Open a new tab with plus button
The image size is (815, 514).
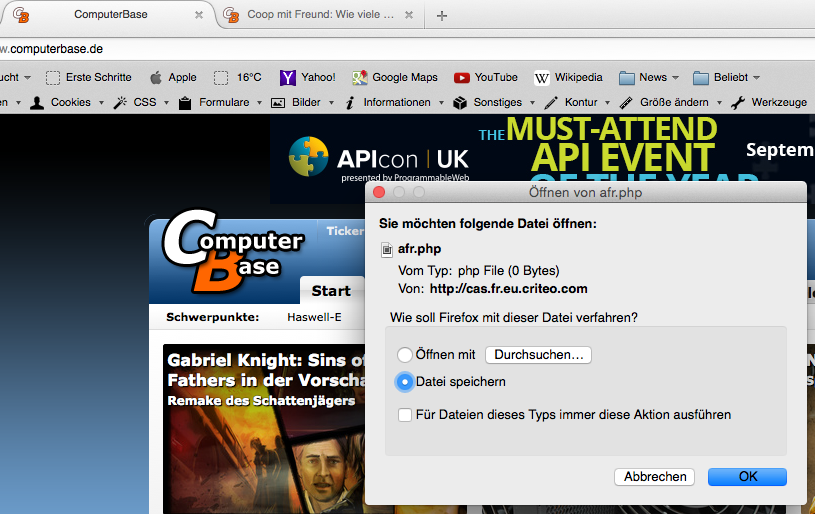click(x=442, y=16)
